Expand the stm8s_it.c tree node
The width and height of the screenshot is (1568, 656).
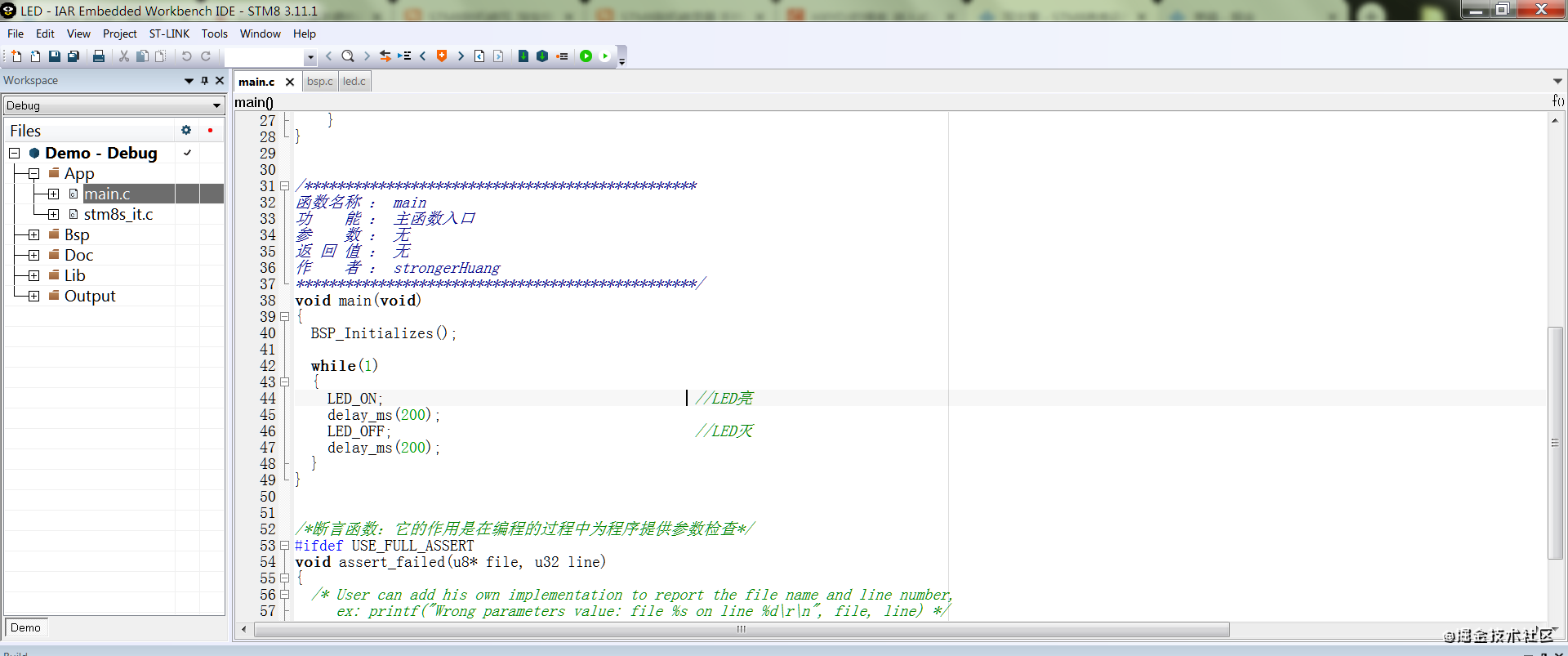pyautogui.click(x=53, y=214)
